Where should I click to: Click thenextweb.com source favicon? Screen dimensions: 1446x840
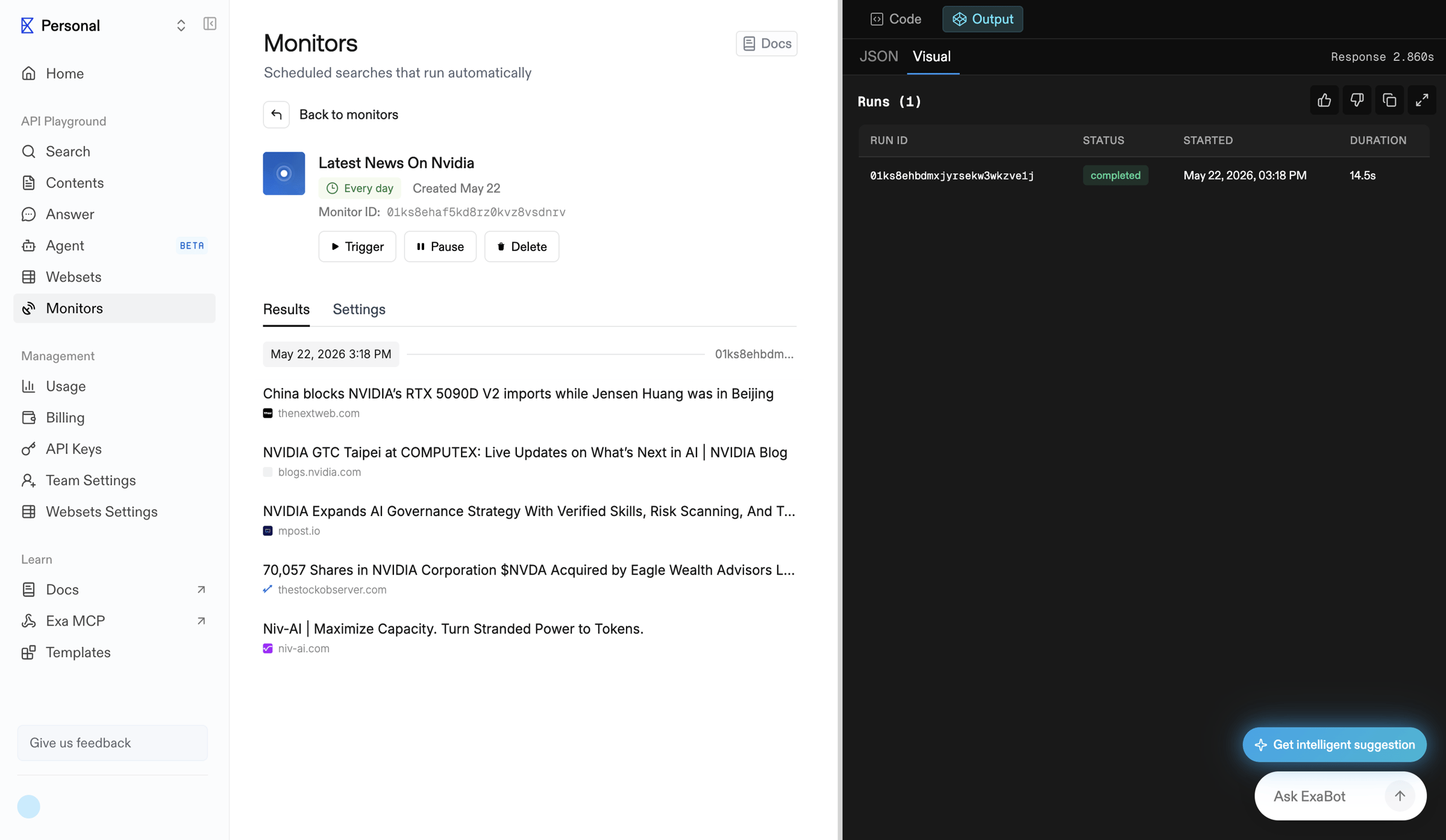pyautogui.click(x=268, y=413)
